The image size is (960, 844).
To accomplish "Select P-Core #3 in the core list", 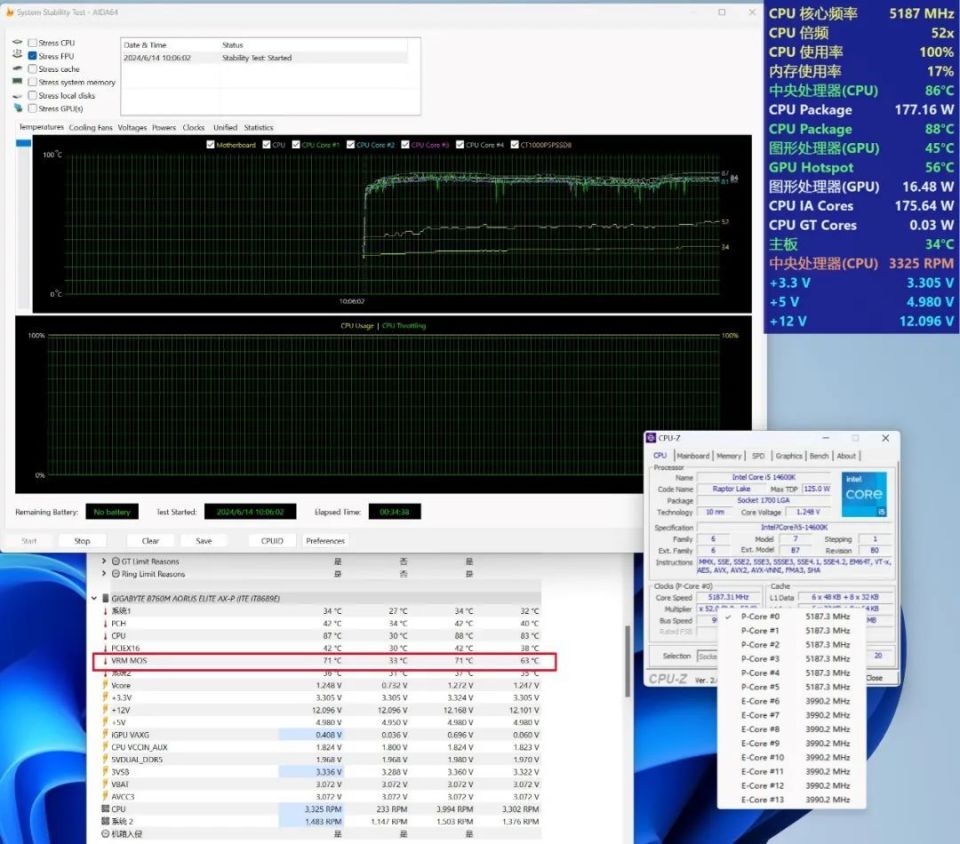I will click(792, 659).
